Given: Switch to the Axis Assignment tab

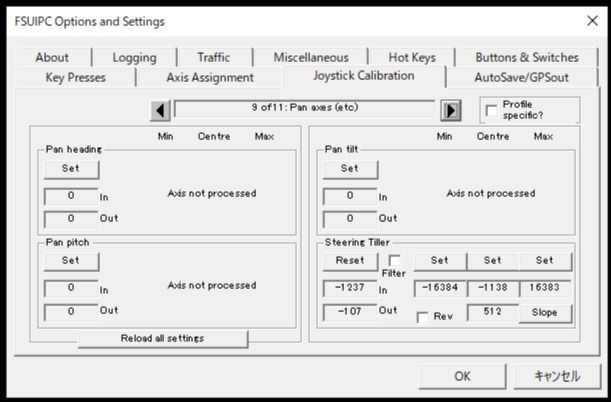Looking at the screenshot, I should pyautogui.click(x=210, y=78).
